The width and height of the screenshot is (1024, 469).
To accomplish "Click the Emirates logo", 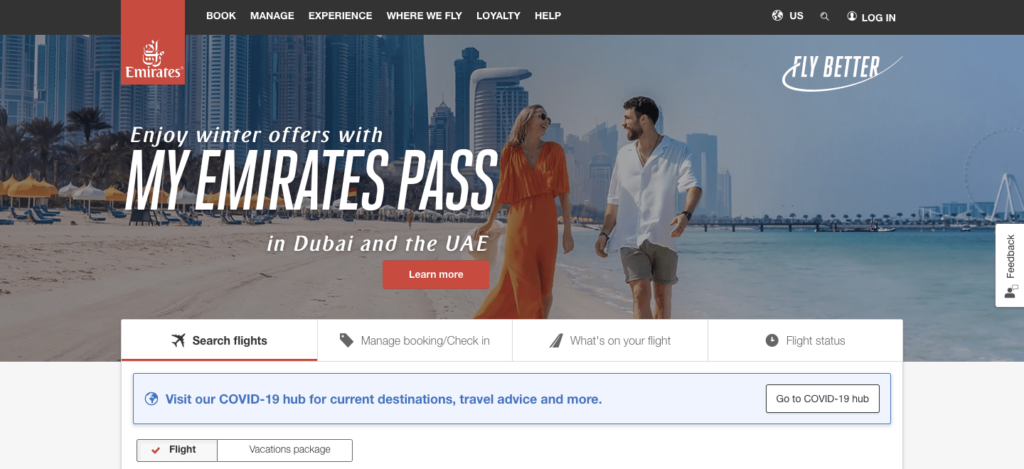I will [153, 42].
